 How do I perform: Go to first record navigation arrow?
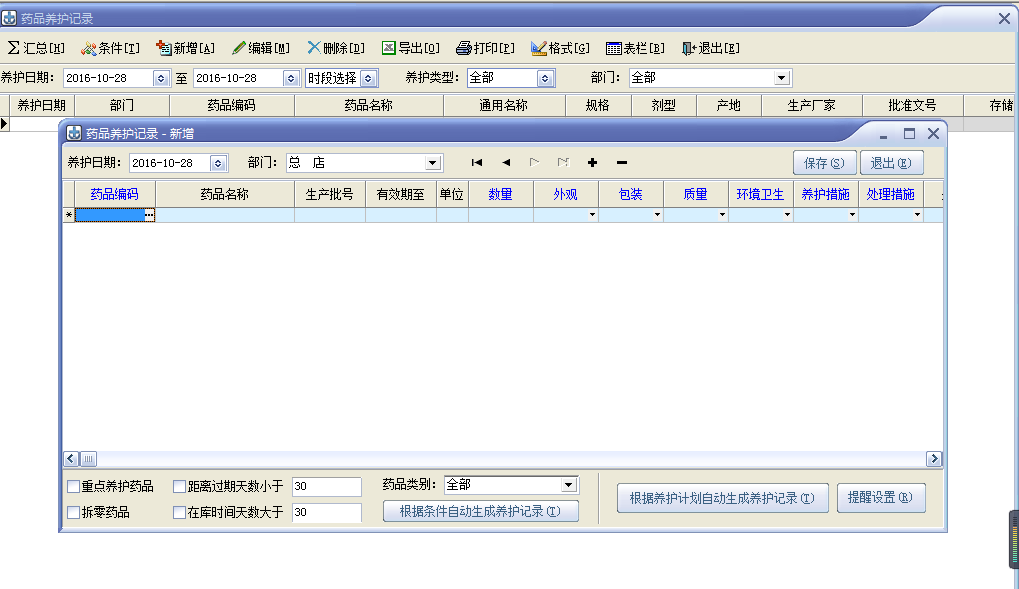coord(477,163)
